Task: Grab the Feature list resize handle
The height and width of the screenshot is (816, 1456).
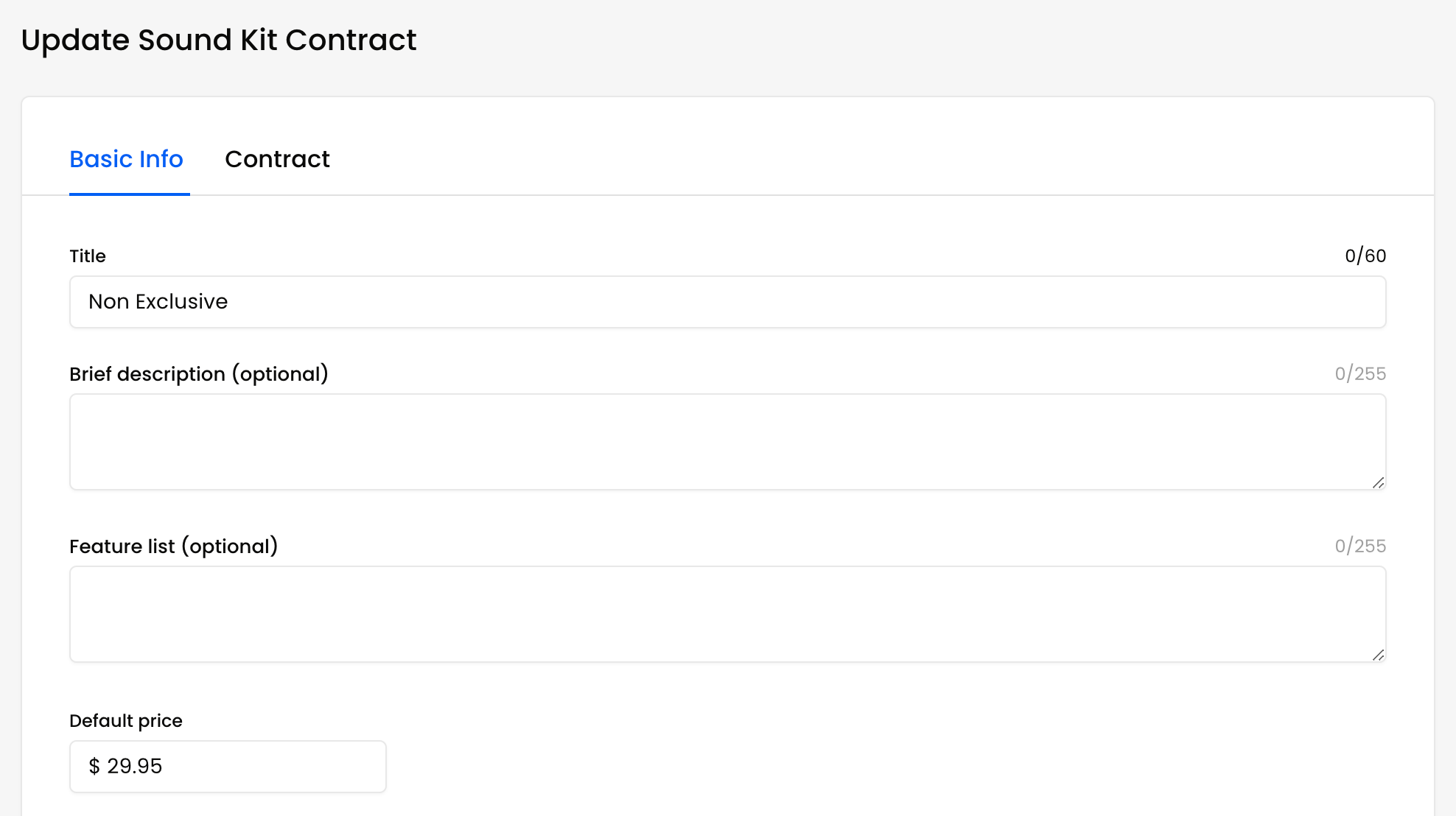Action: [1378, 655]
